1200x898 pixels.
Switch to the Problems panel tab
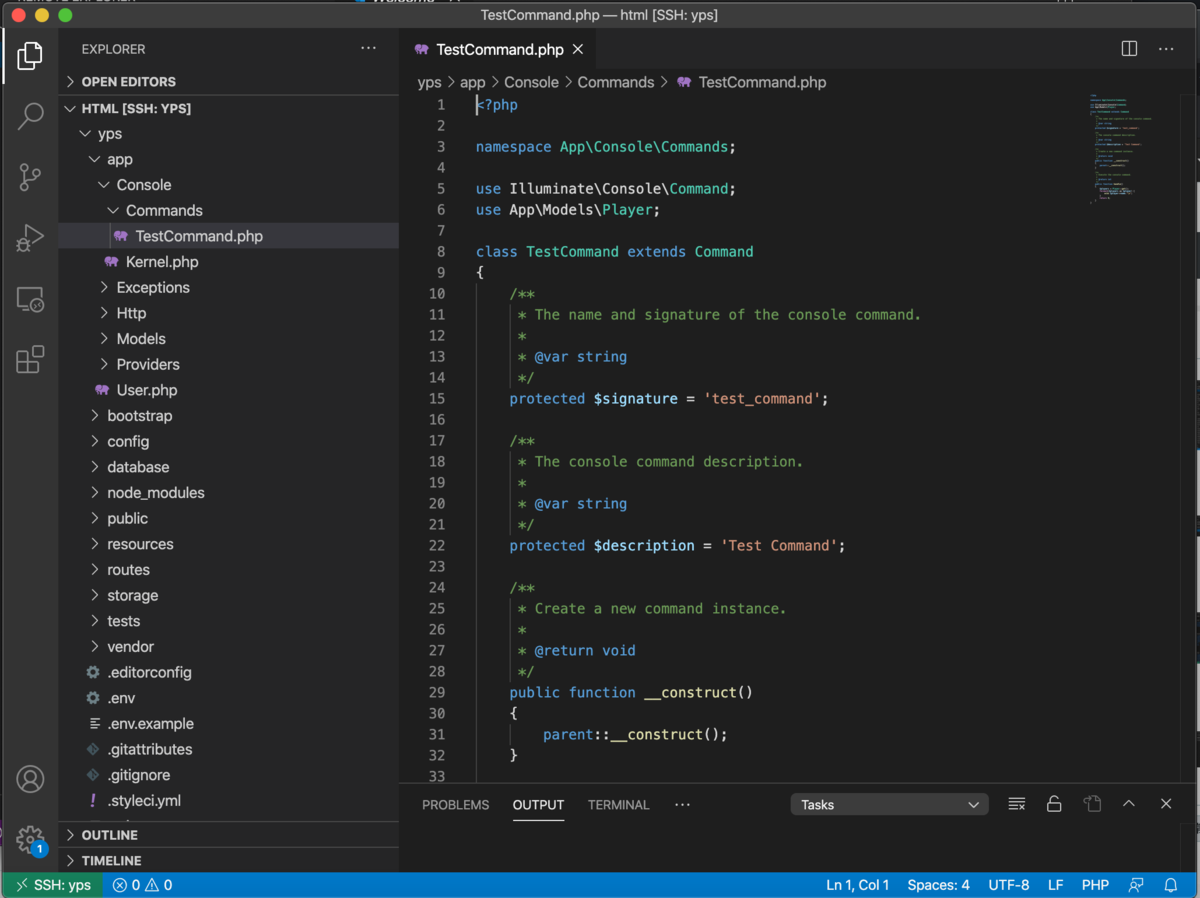[456, 804]
